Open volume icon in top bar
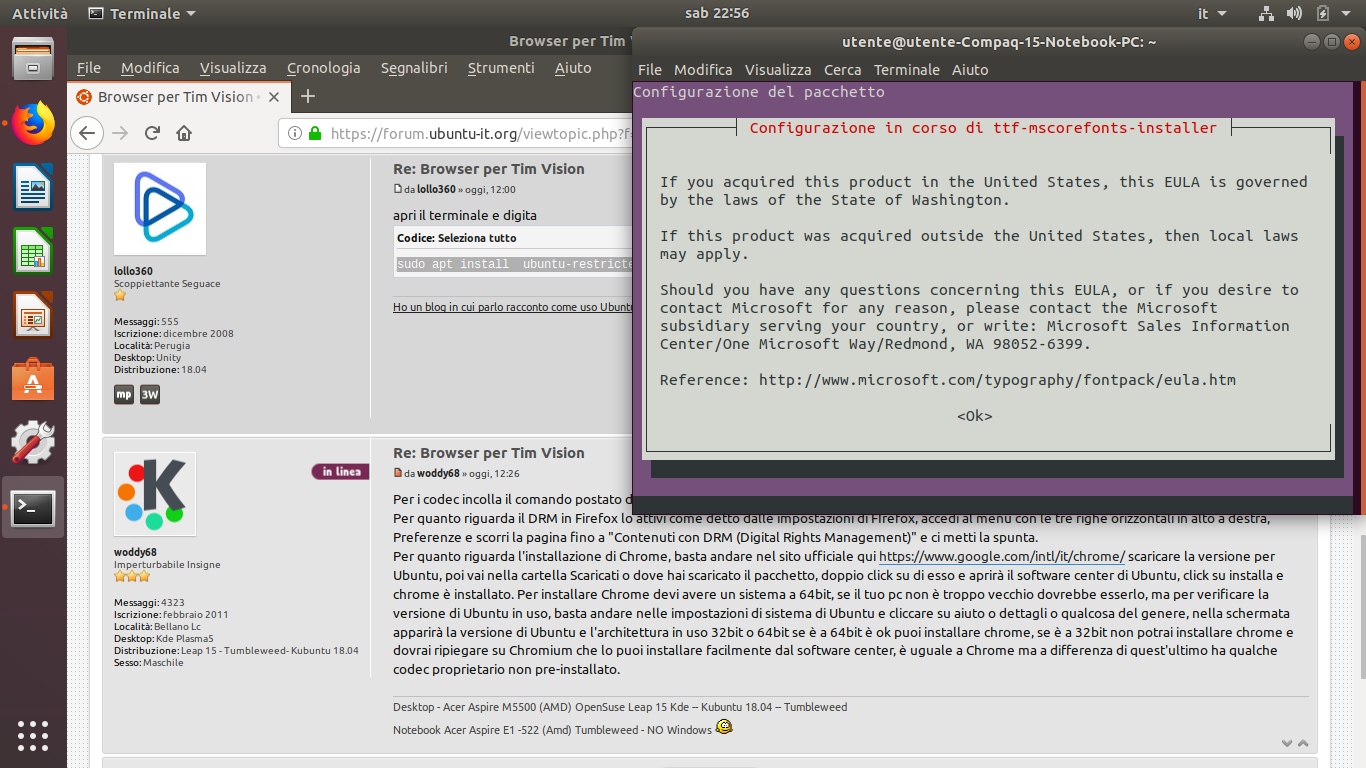The width and height of the screenshot is (1366, 768). coord(1294,14)
